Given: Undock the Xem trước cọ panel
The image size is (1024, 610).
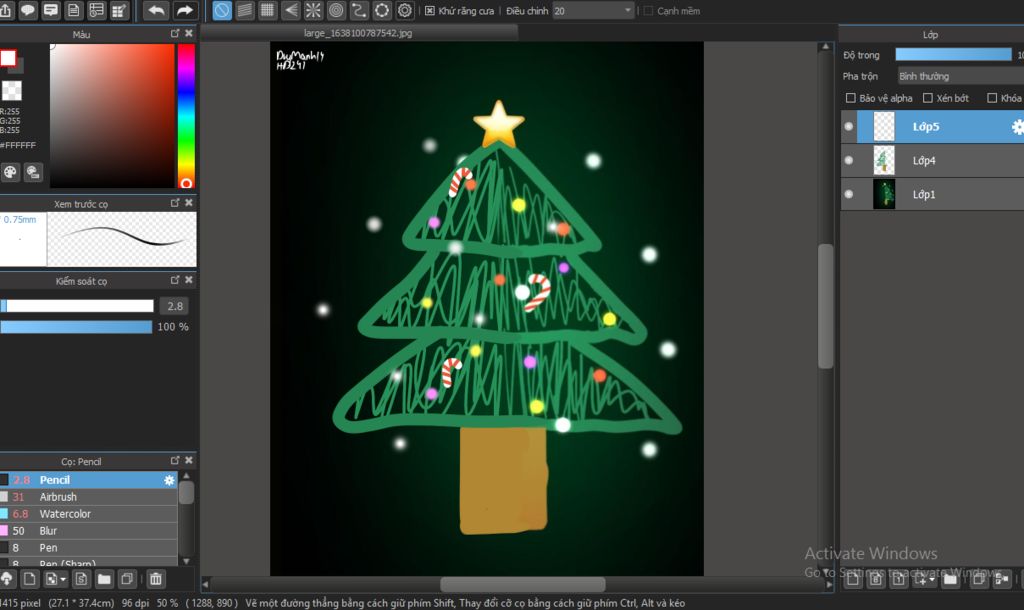Looking at the screenshot, I should [175, 203].
